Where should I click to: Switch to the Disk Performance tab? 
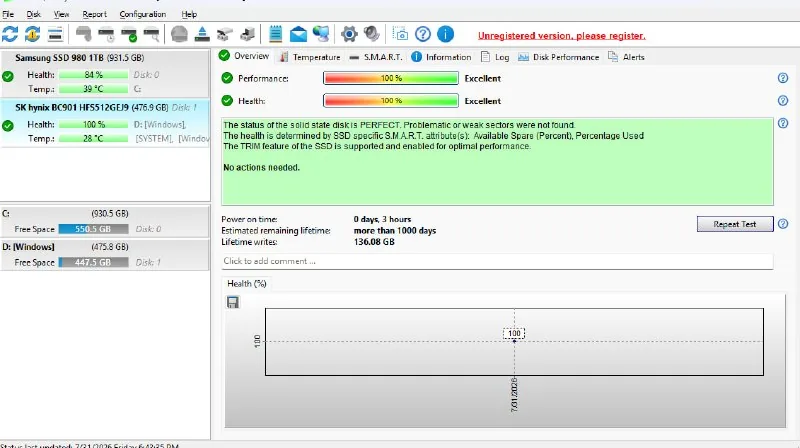coord(558,57)
